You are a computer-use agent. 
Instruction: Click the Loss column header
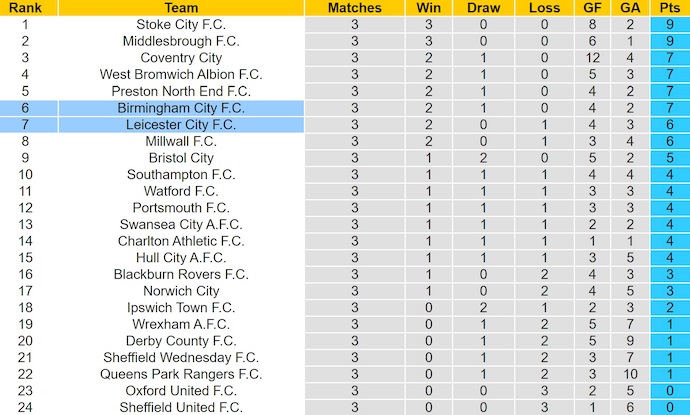pos(544,7)
